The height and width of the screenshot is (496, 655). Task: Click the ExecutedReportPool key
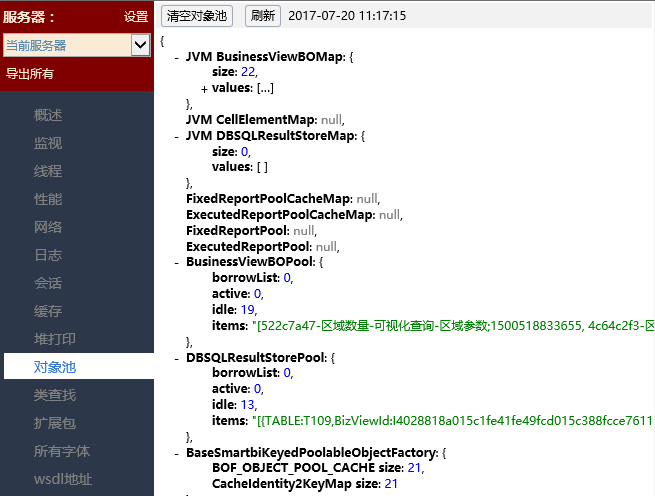[x=249, y=246]
